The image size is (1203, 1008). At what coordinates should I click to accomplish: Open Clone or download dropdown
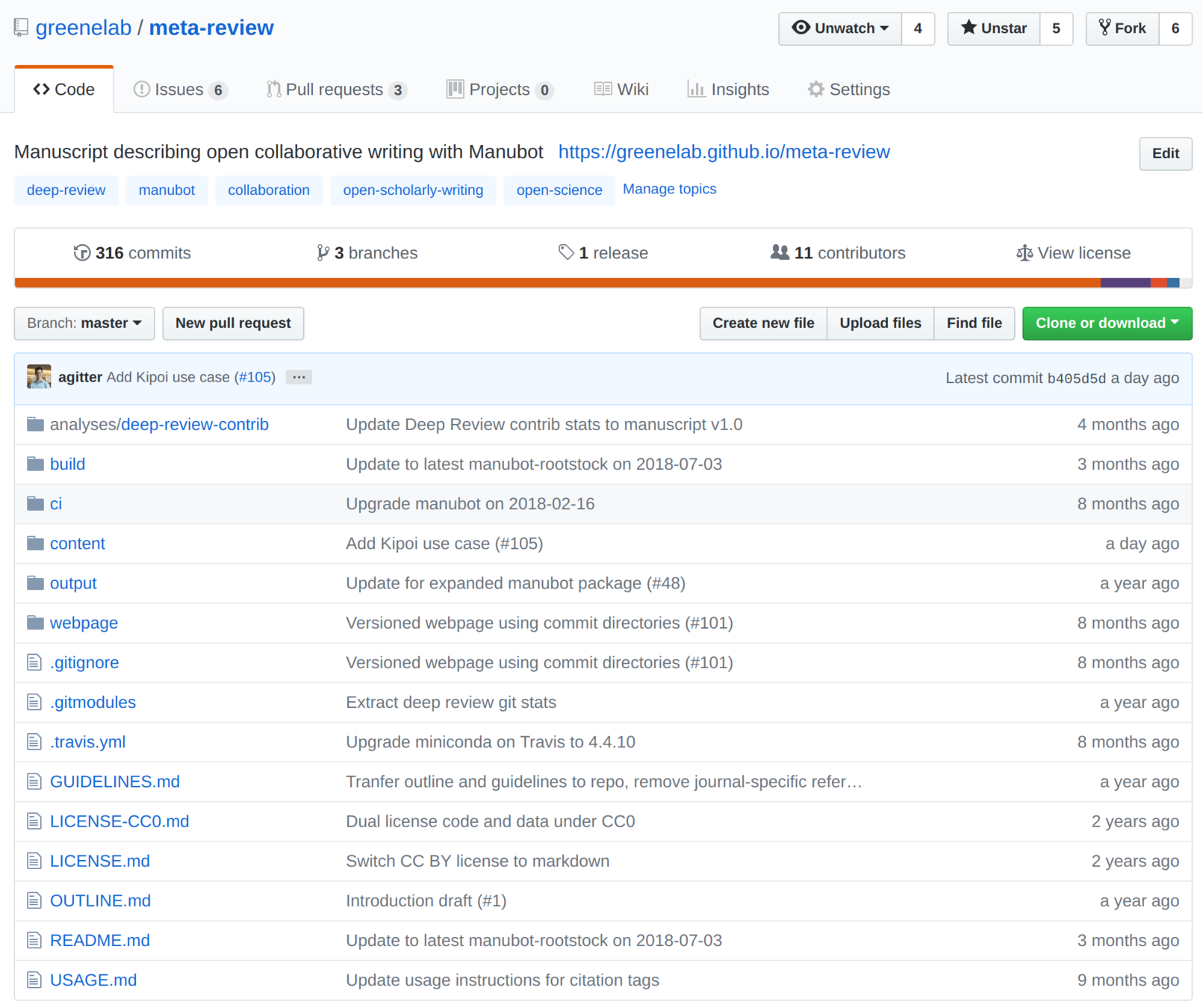(1107, 323)
